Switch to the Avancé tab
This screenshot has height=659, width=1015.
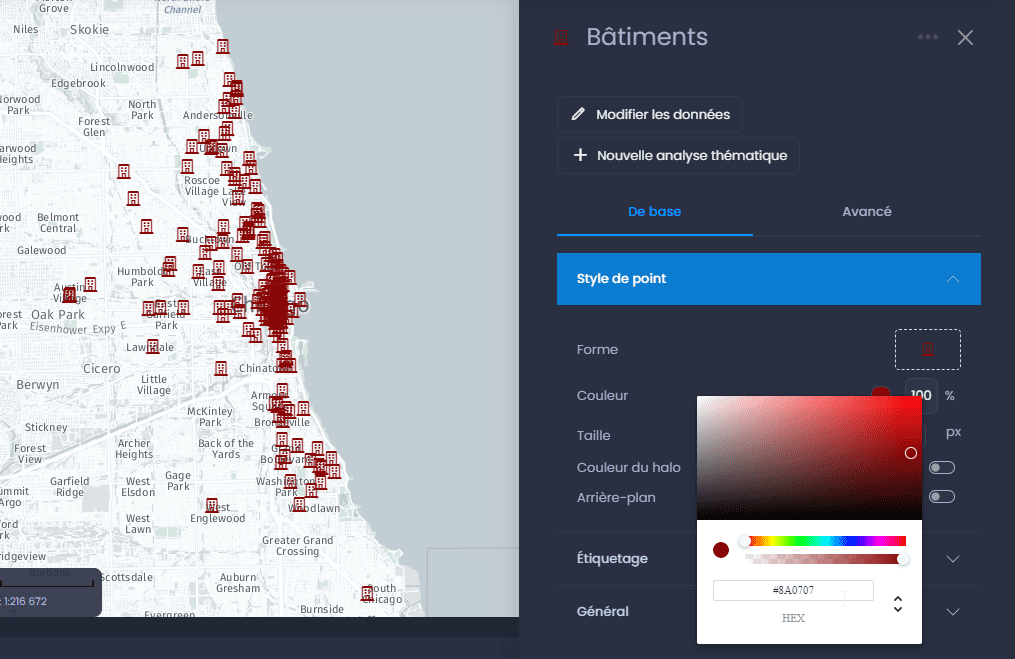tap(867, 212)
